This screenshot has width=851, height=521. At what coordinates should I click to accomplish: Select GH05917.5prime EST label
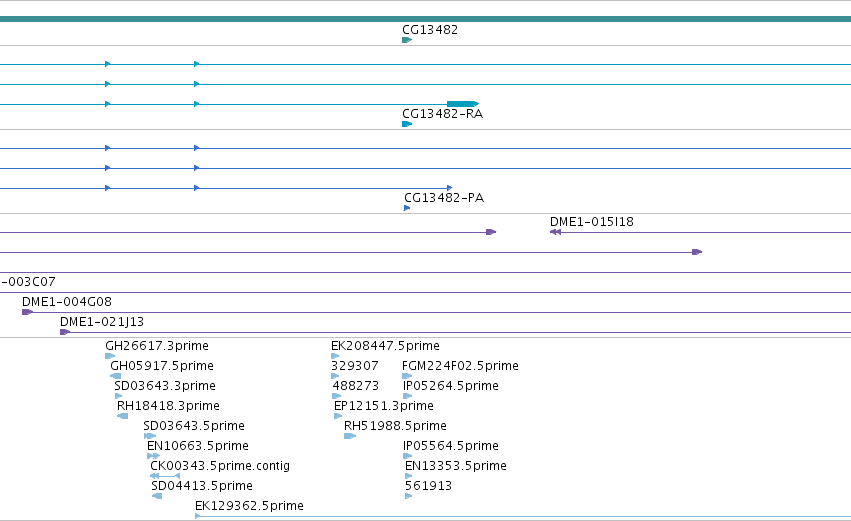(x=162, y=366)
